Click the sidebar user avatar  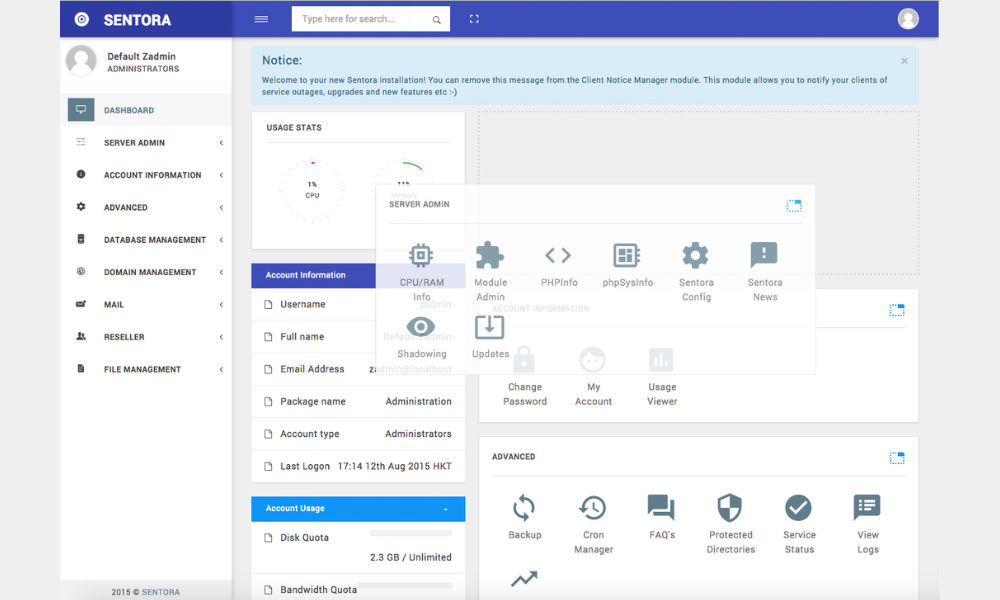point(81,61)
